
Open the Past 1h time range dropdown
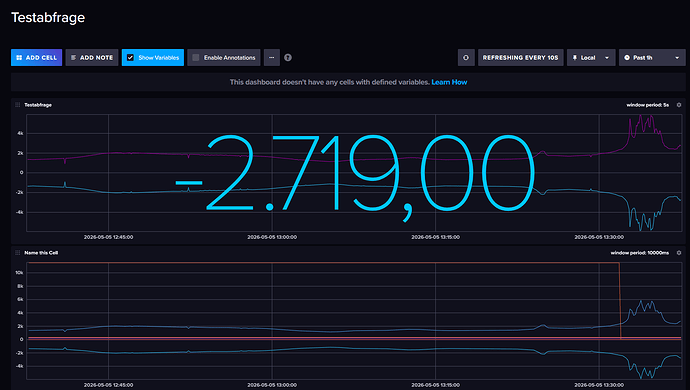click(x=652, y=58)
